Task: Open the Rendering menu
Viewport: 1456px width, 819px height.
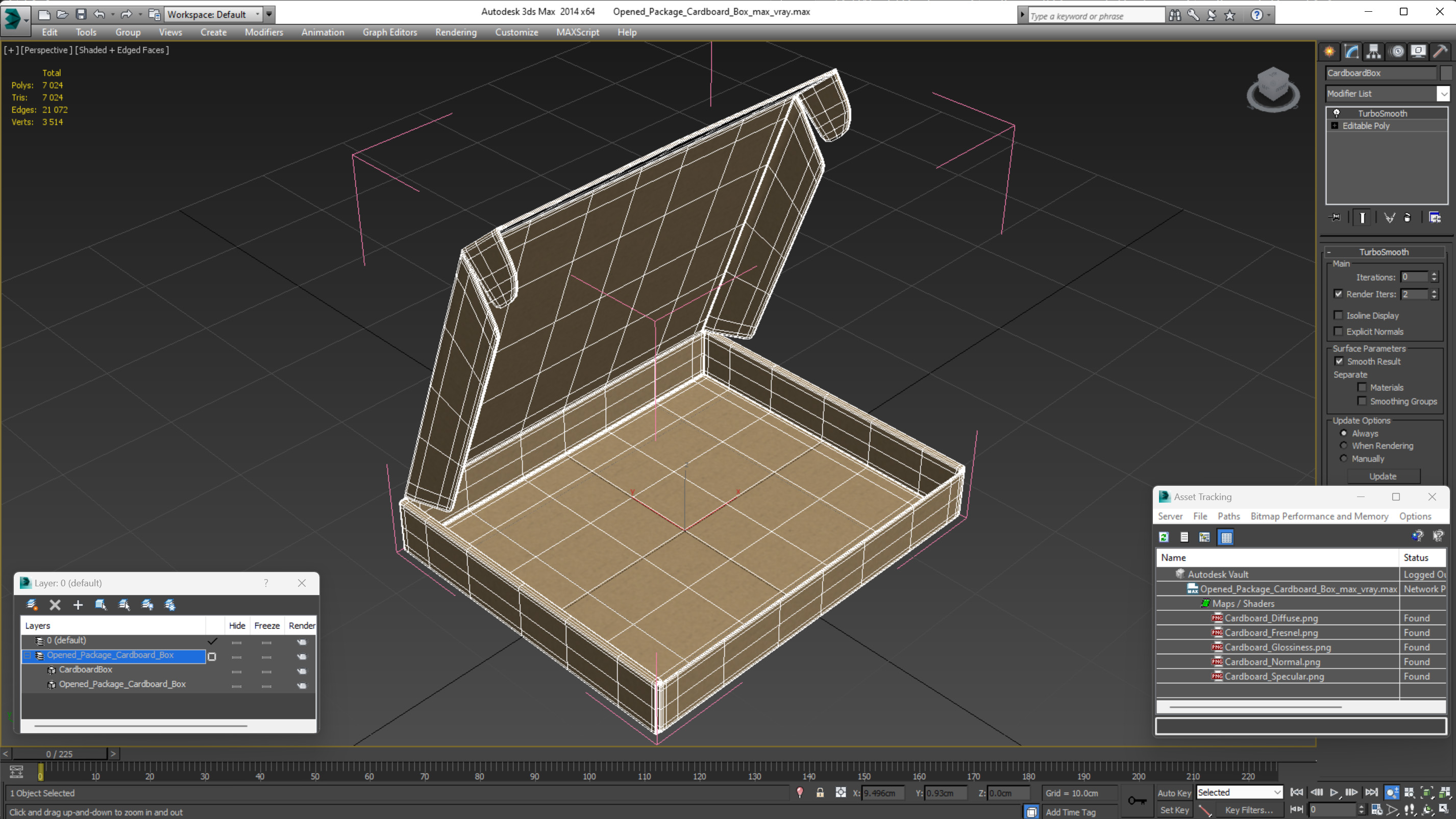Action: (456, 32)
